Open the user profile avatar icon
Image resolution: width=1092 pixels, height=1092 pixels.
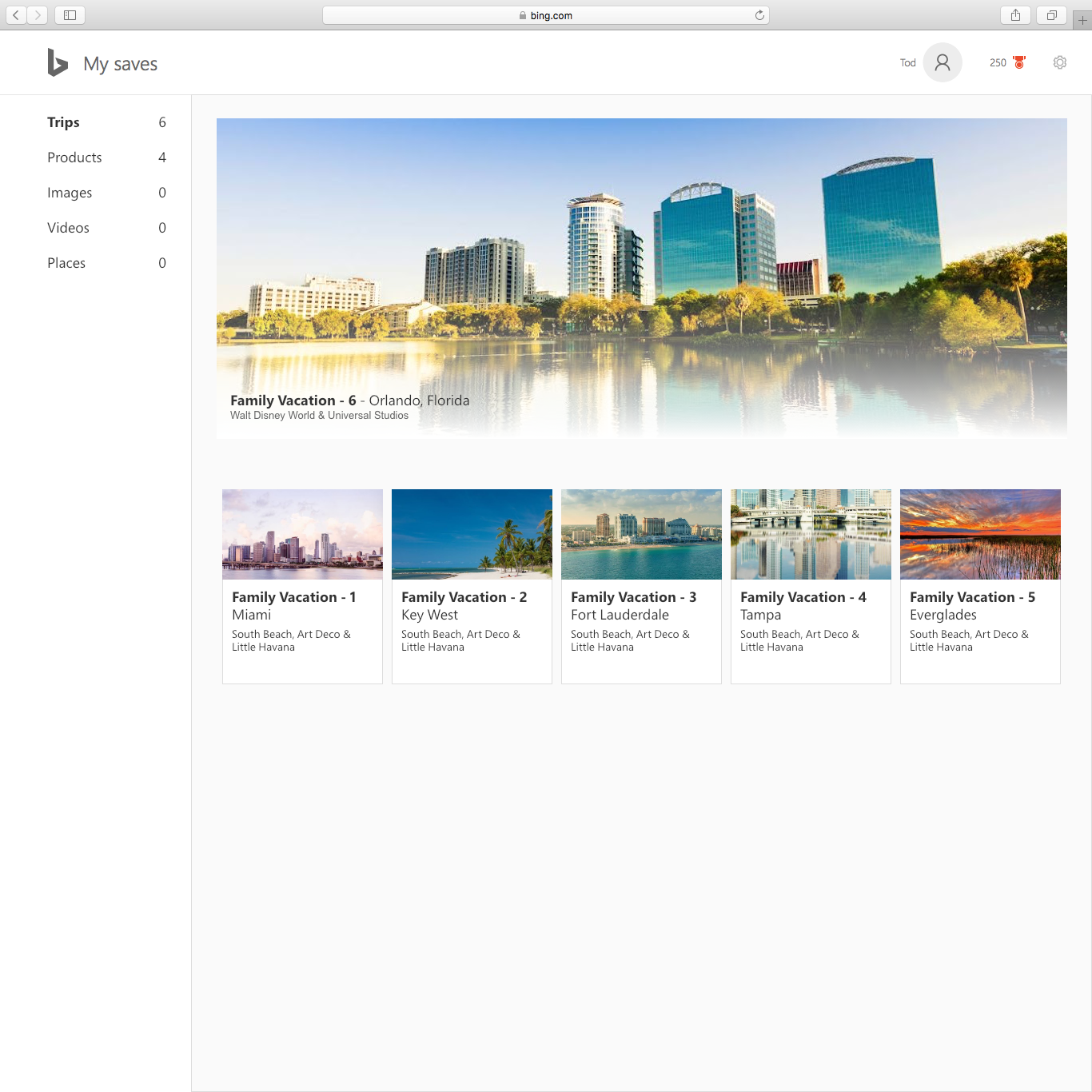click(x=943, y=62)
